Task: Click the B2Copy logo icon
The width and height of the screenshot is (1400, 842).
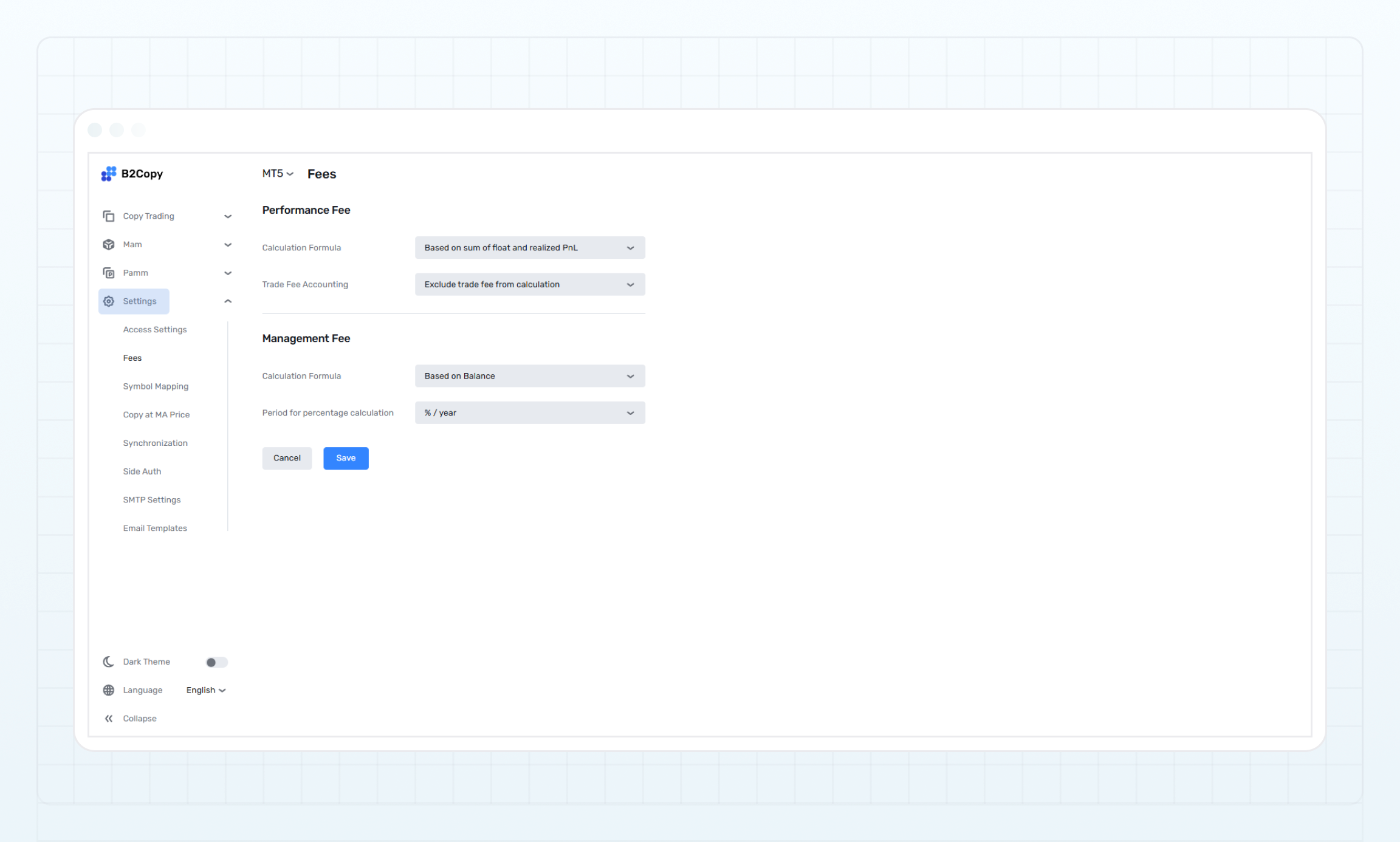Action: [108, 174]
